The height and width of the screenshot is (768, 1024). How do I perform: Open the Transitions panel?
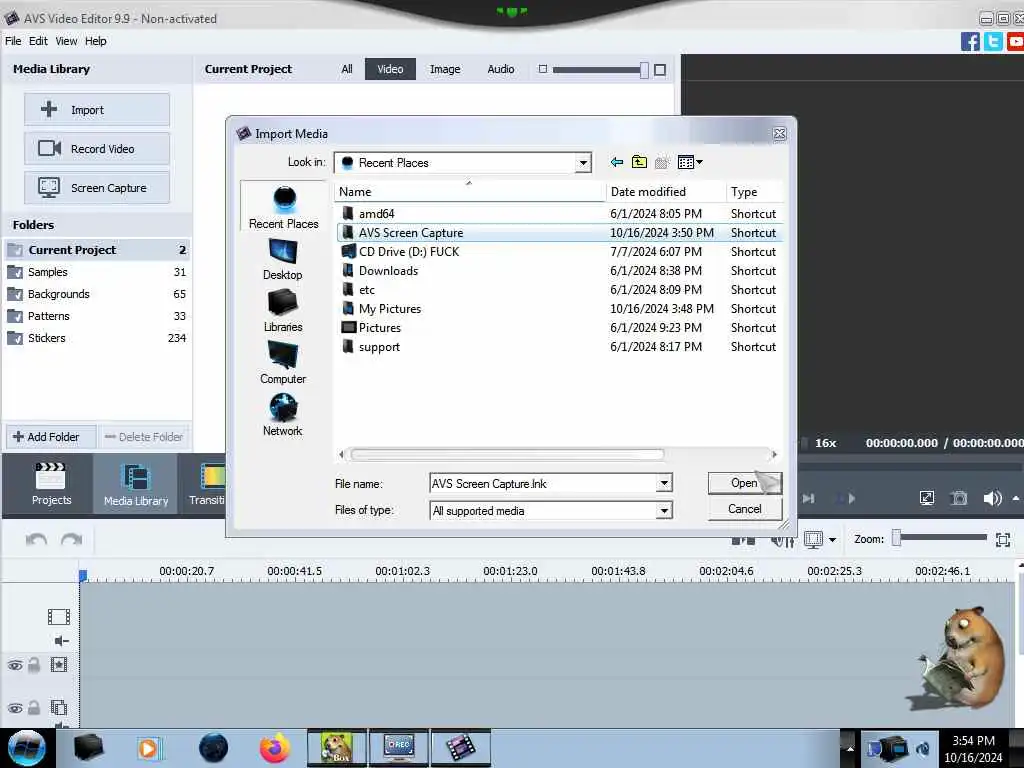tap(204, 484)
